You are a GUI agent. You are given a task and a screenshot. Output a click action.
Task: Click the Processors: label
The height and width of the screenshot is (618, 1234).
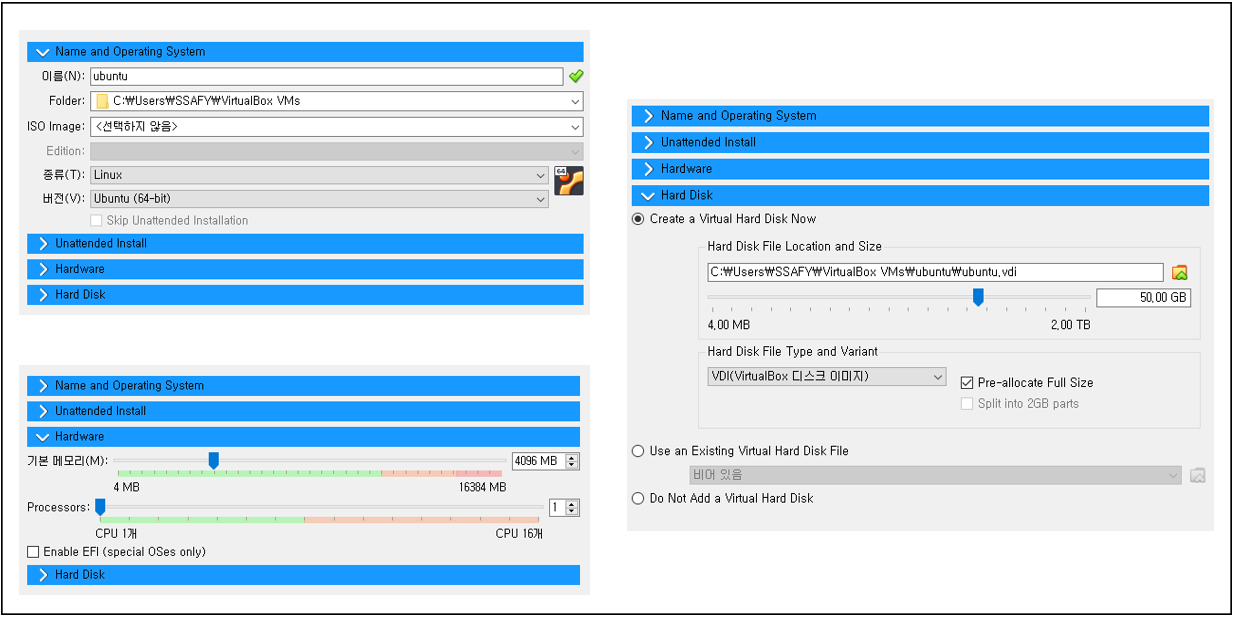[x=58, y=507]
